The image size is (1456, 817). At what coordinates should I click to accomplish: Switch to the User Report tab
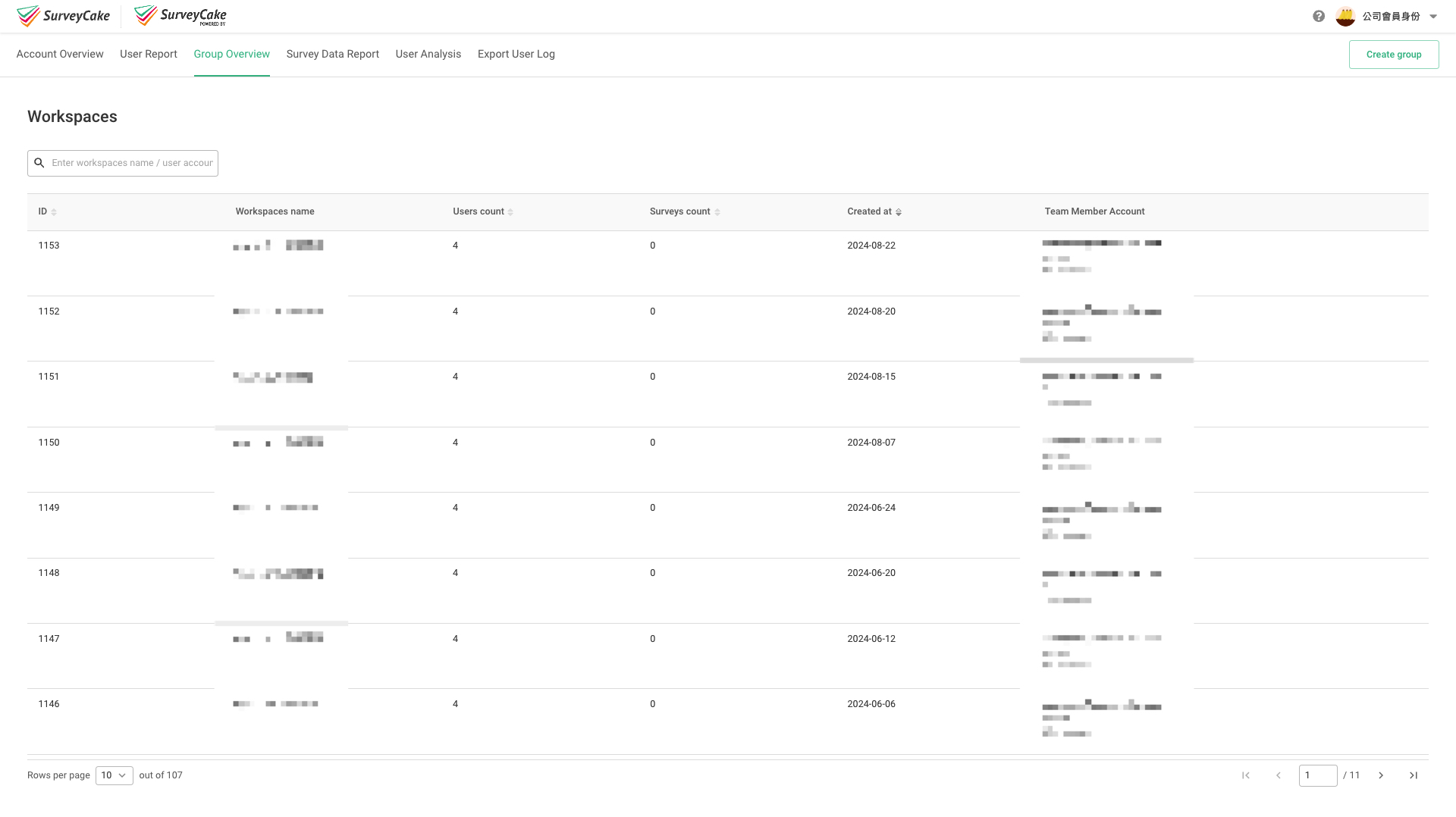[149, 54]
